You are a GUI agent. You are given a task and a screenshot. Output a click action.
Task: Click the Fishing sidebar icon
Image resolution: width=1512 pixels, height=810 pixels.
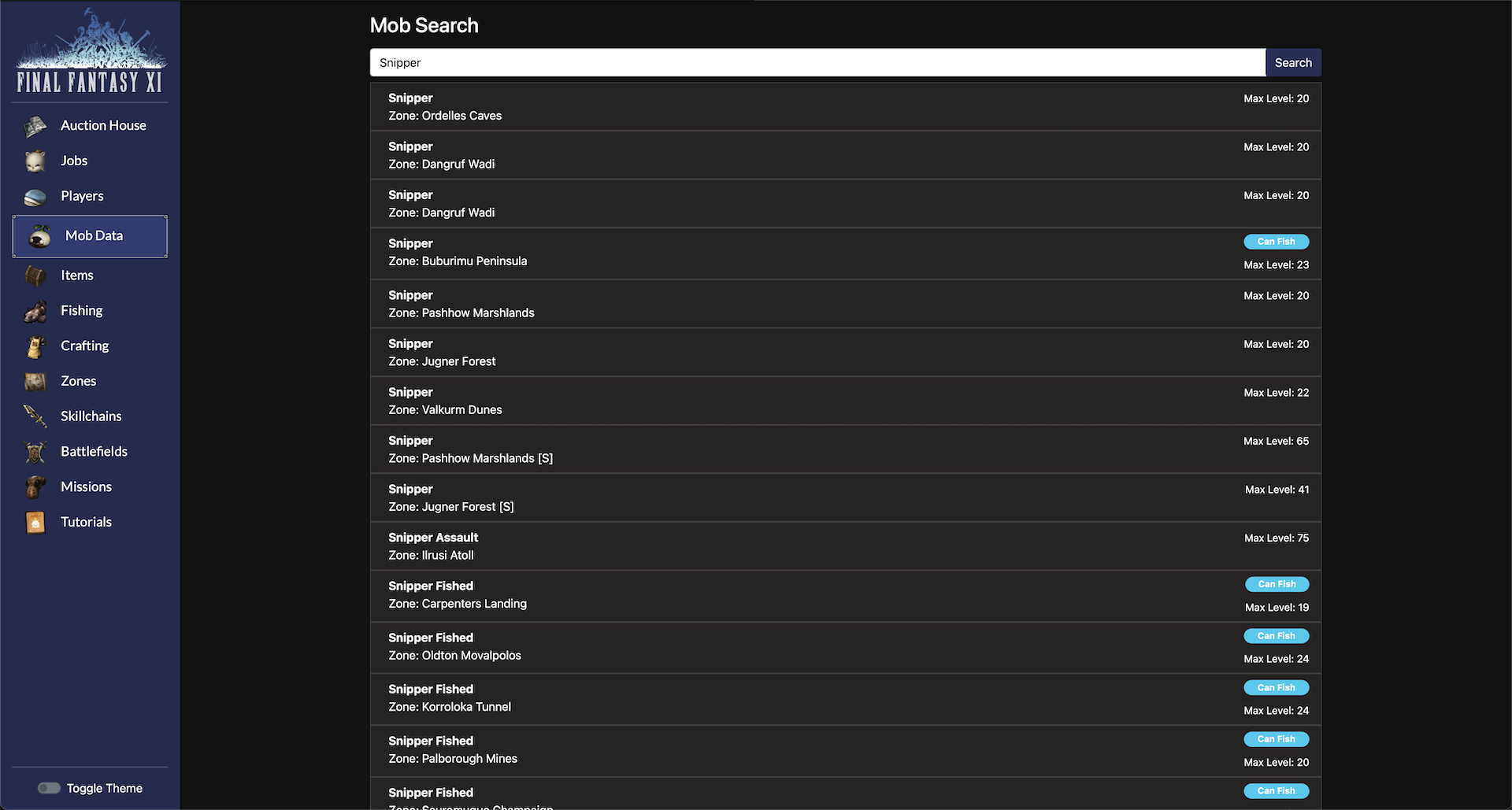(35, 312)
